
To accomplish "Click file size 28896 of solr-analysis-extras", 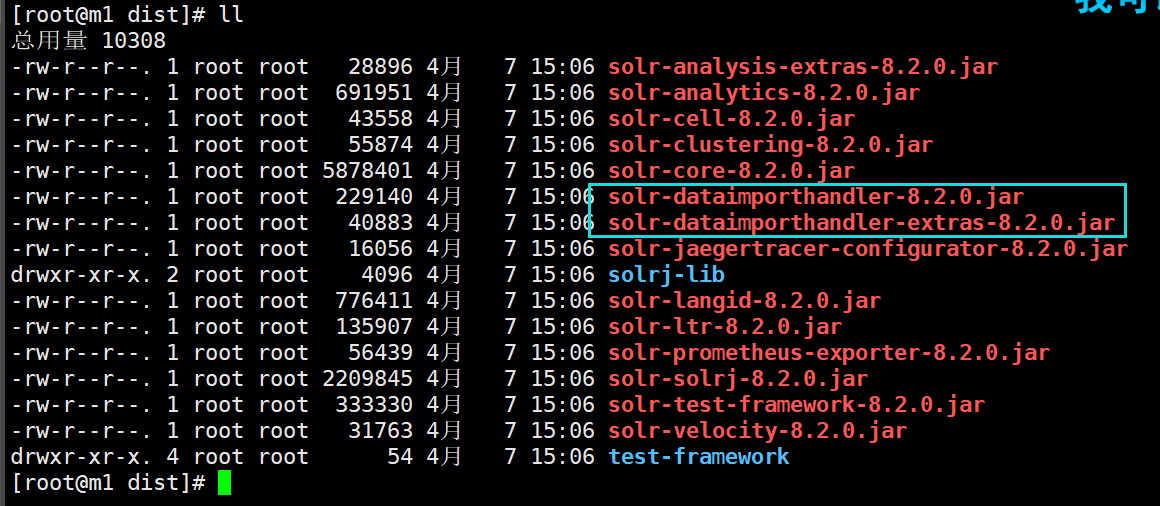I will tap(380, 67).
